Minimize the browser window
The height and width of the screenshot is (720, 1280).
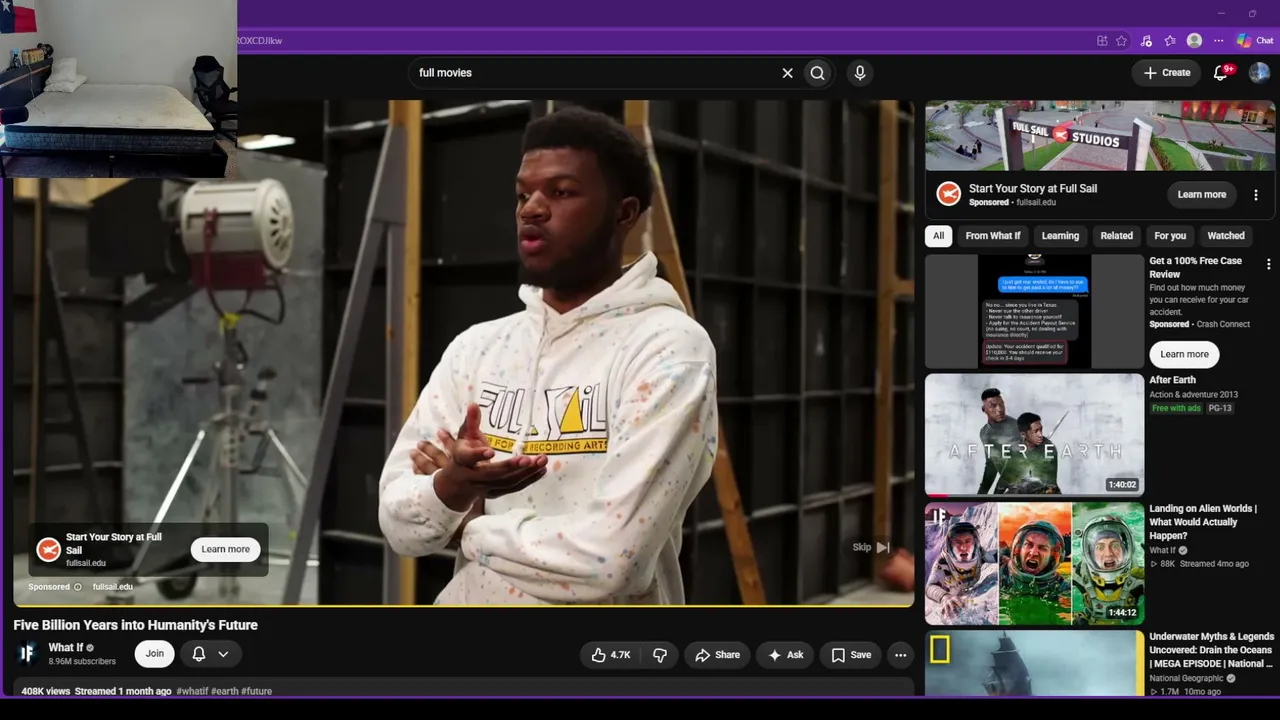(1221, 13)
